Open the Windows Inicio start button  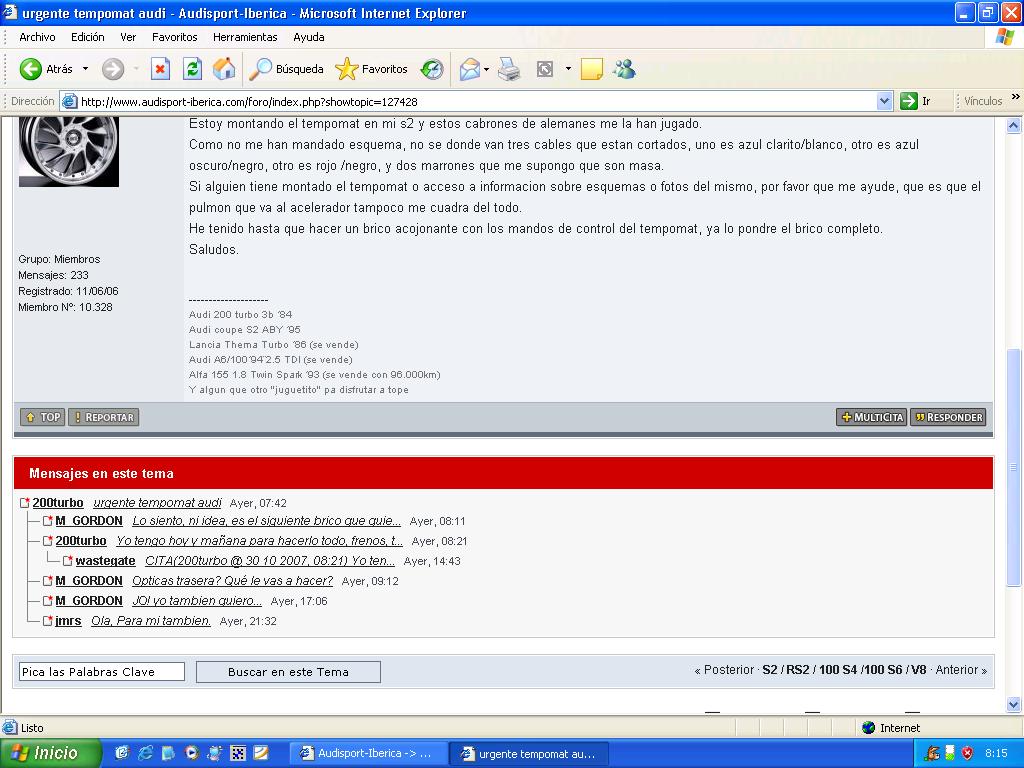pyautogui.click(x=50, y=753)
